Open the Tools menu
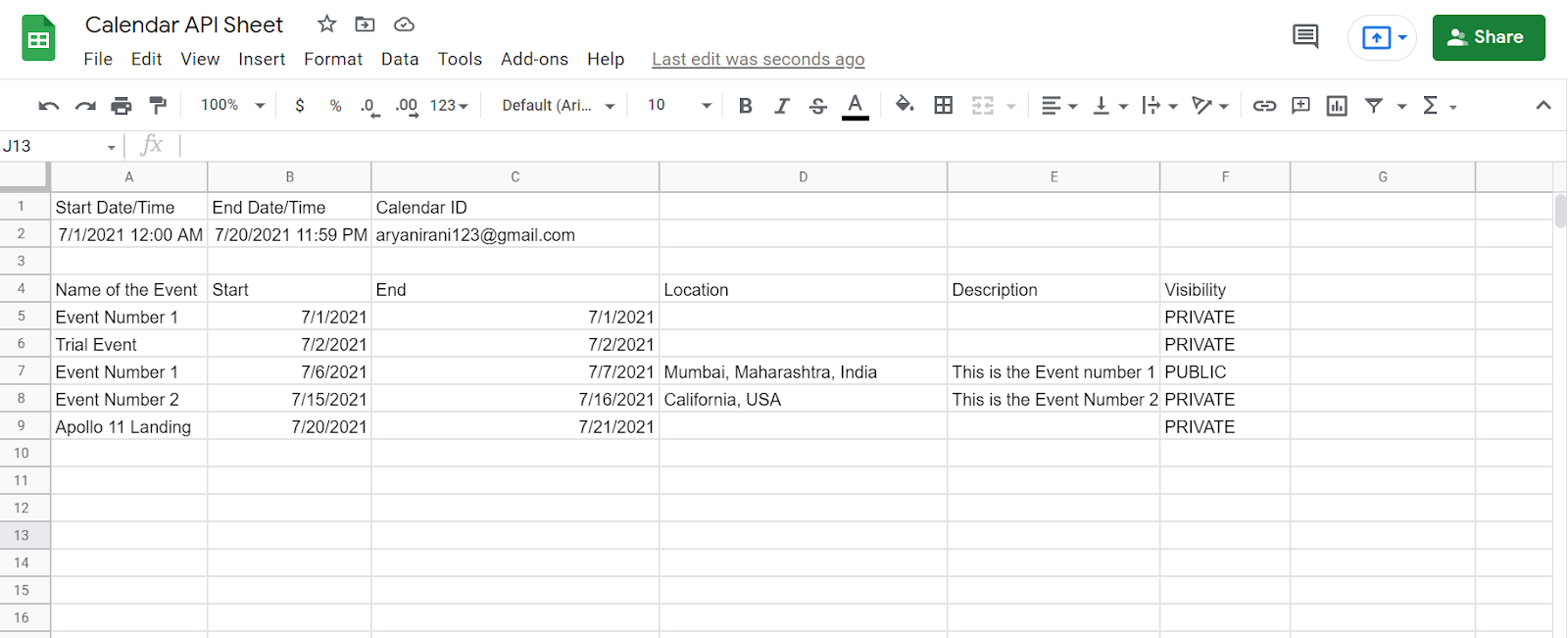This screenshot has height=638, width=1568. tap(460, 59)
